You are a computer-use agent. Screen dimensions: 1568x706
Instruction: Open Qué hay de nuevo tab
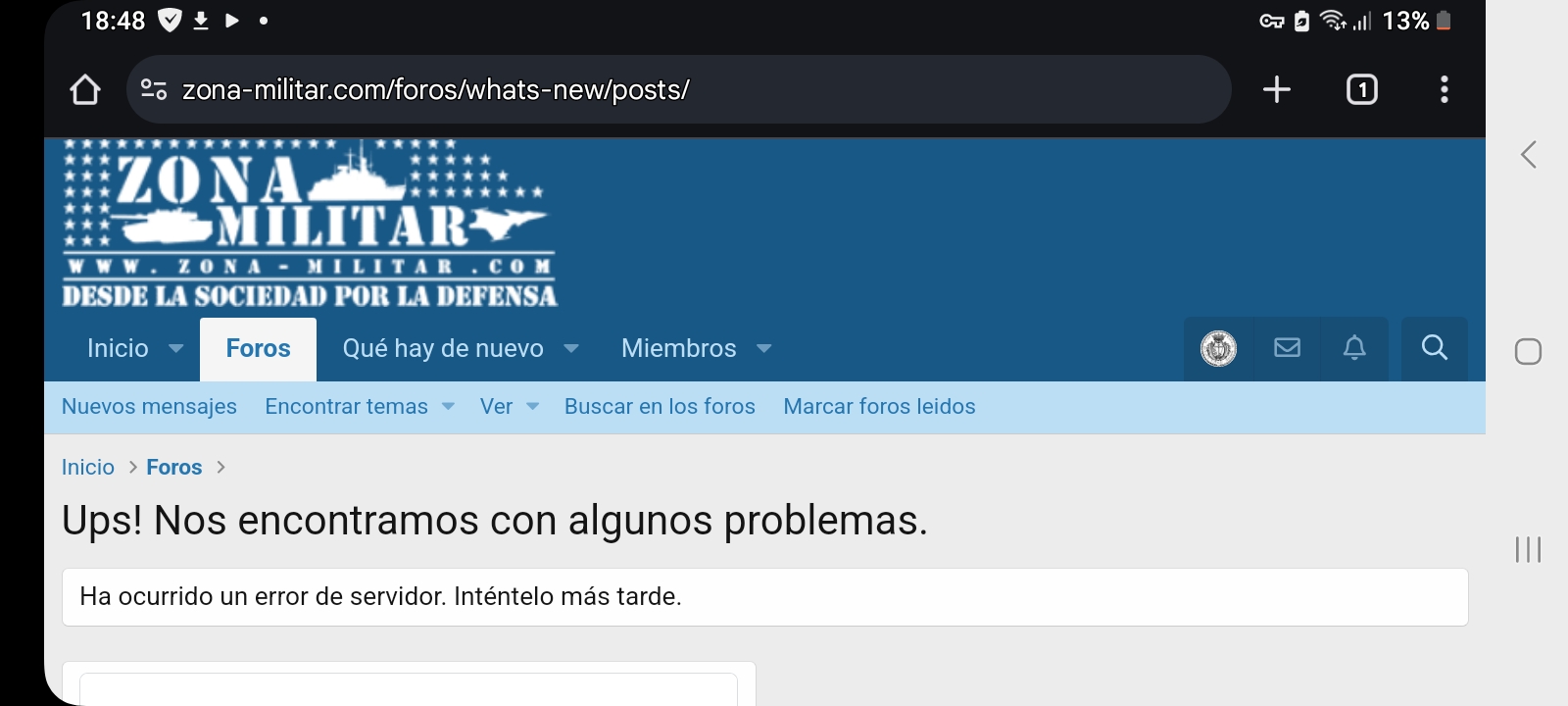443,348
